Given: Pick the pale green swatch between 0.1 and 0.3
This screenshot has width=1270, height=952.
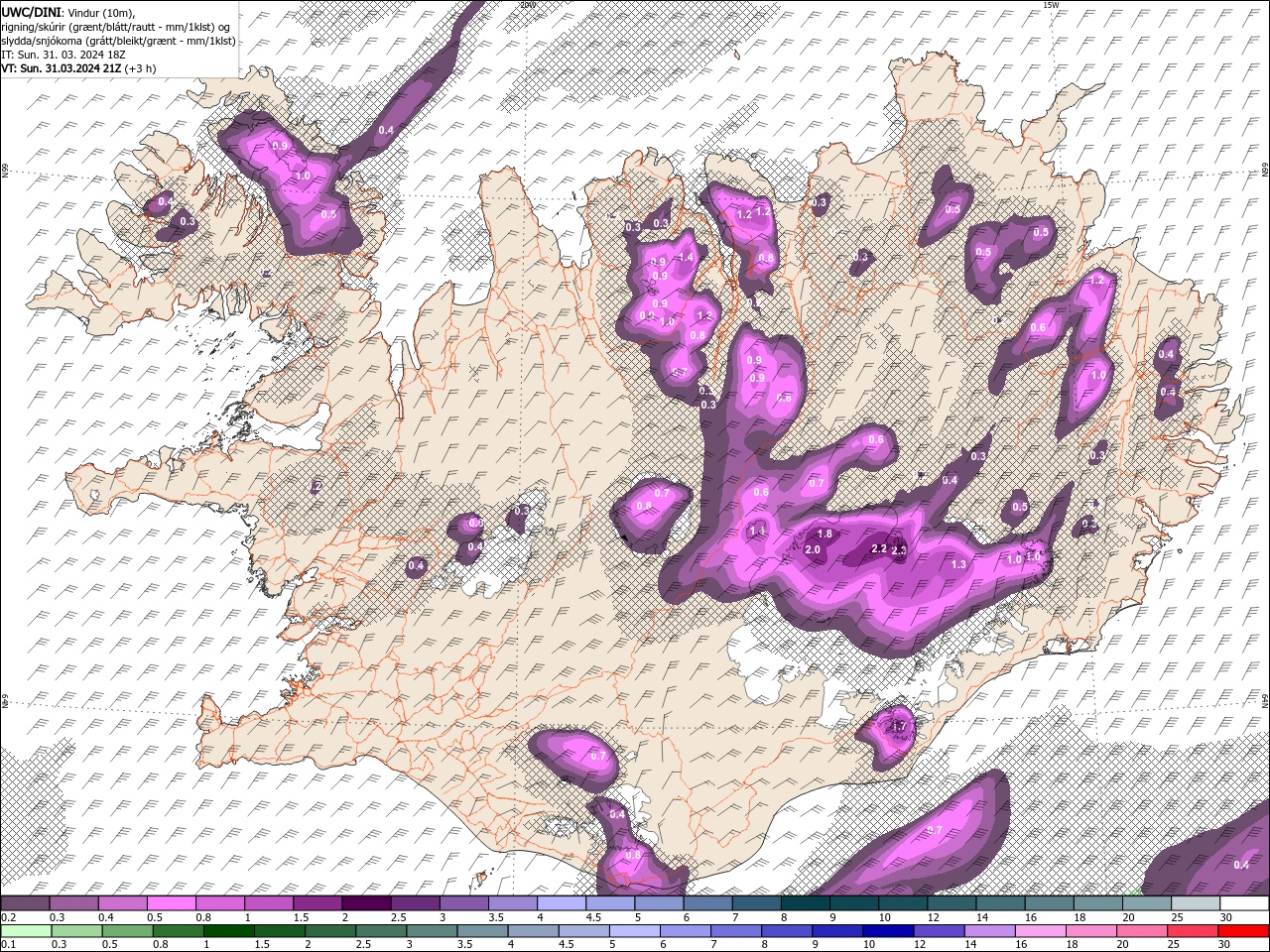Looking at the screenshot, I should (25, 930).
